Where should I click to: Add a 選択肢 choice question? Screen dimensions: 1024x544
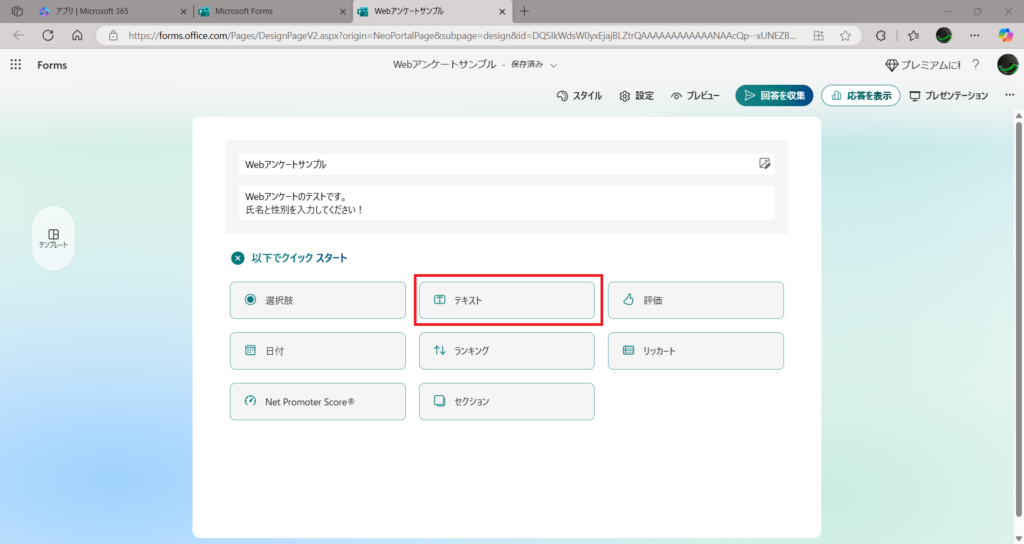(317, 300)
